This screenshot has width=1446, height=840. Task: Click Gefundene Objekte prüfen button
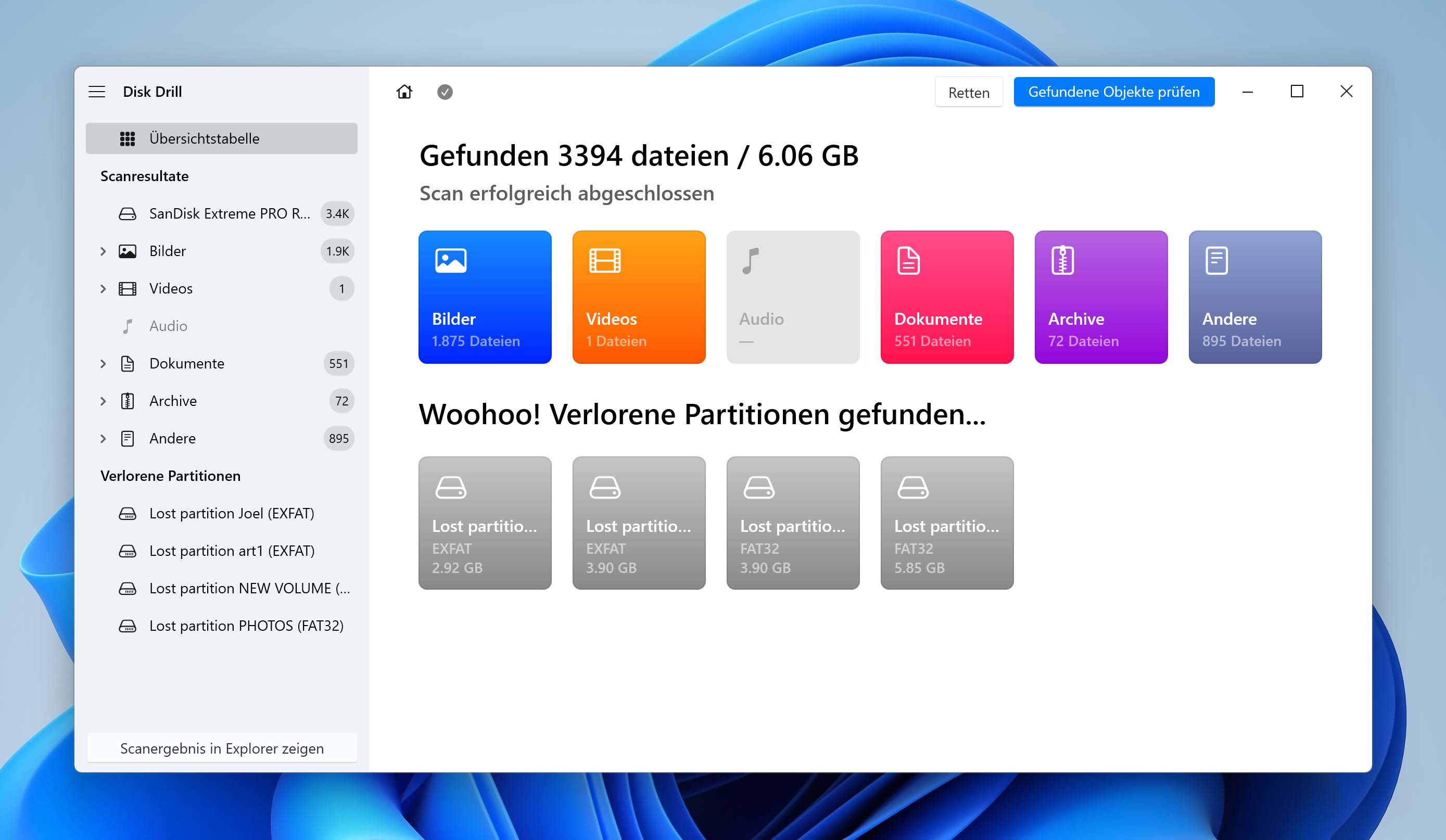[x=1112, y=92]
